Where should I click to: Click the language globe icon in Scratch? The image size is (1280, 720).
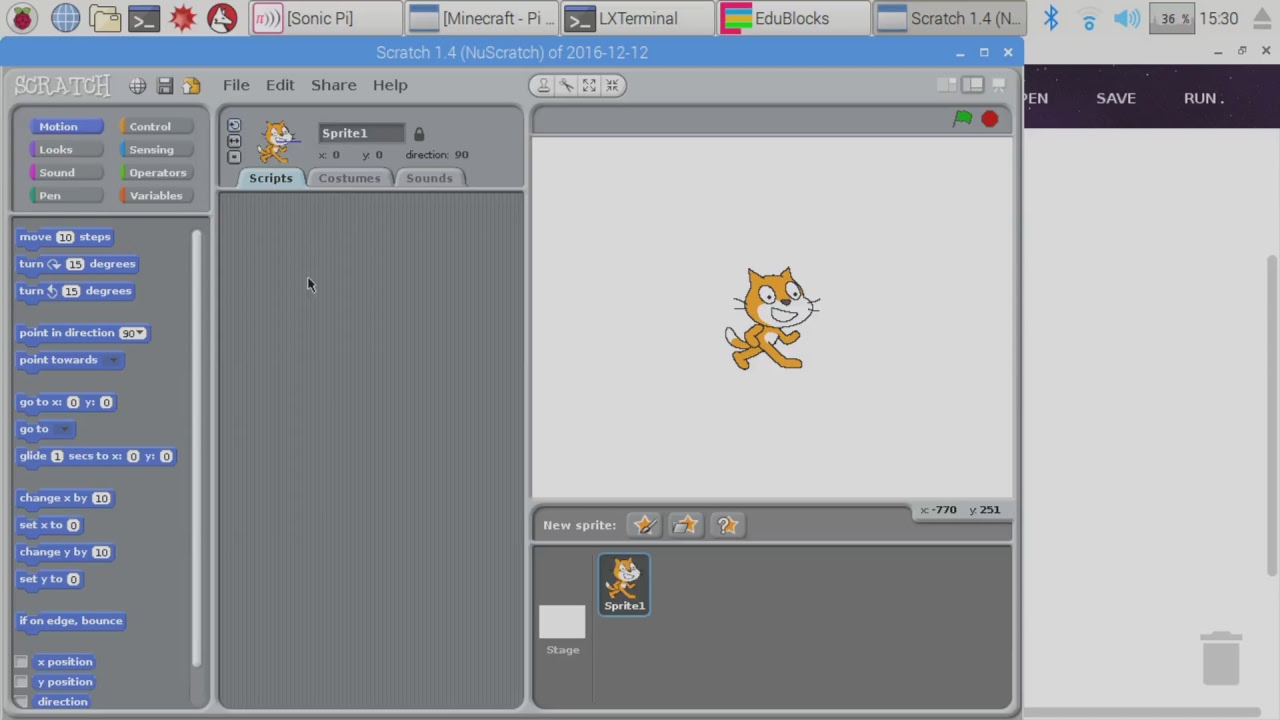coord(138,86)
